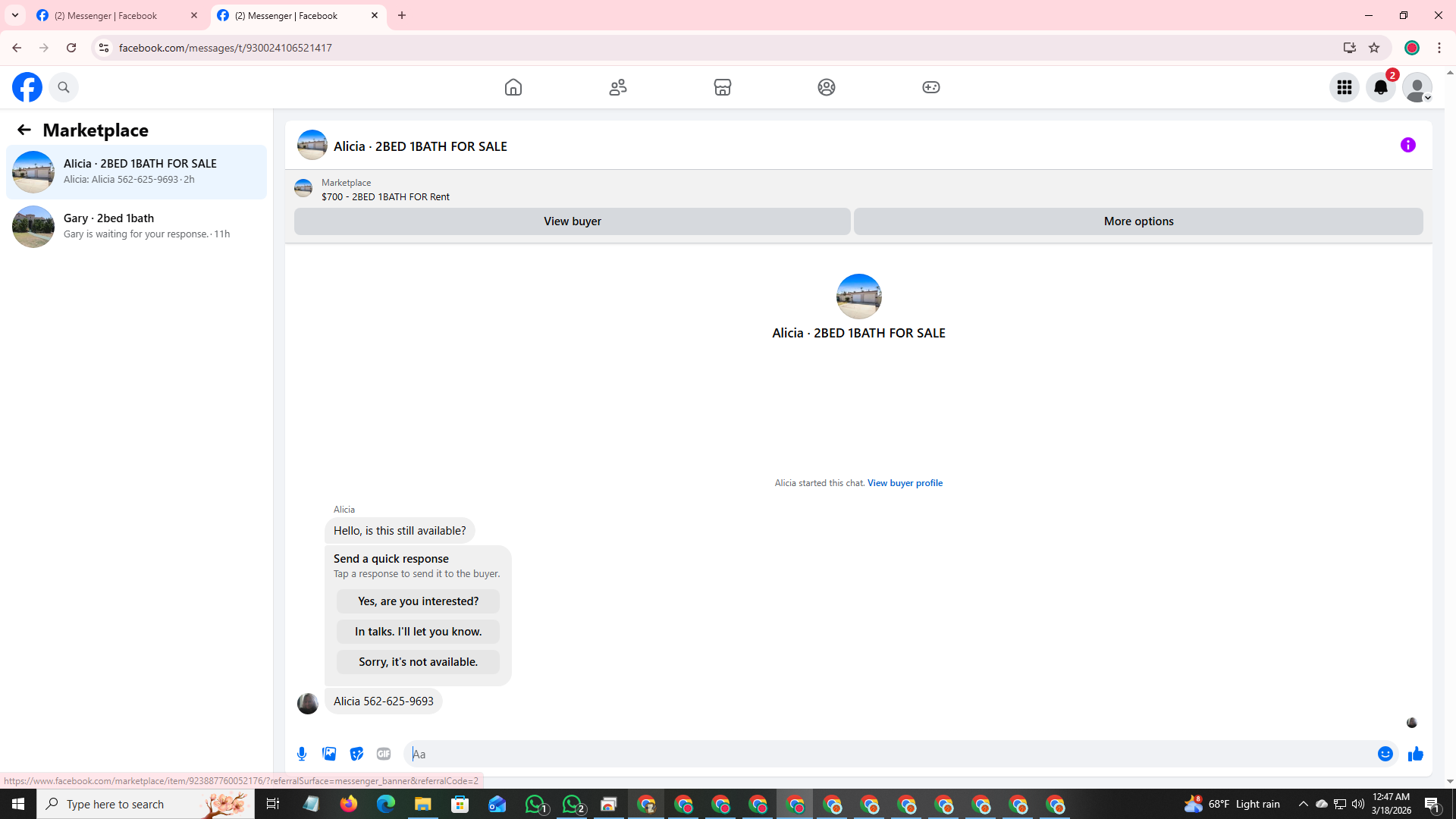
Task: Reload the page
Action: (x=71, y=48)
